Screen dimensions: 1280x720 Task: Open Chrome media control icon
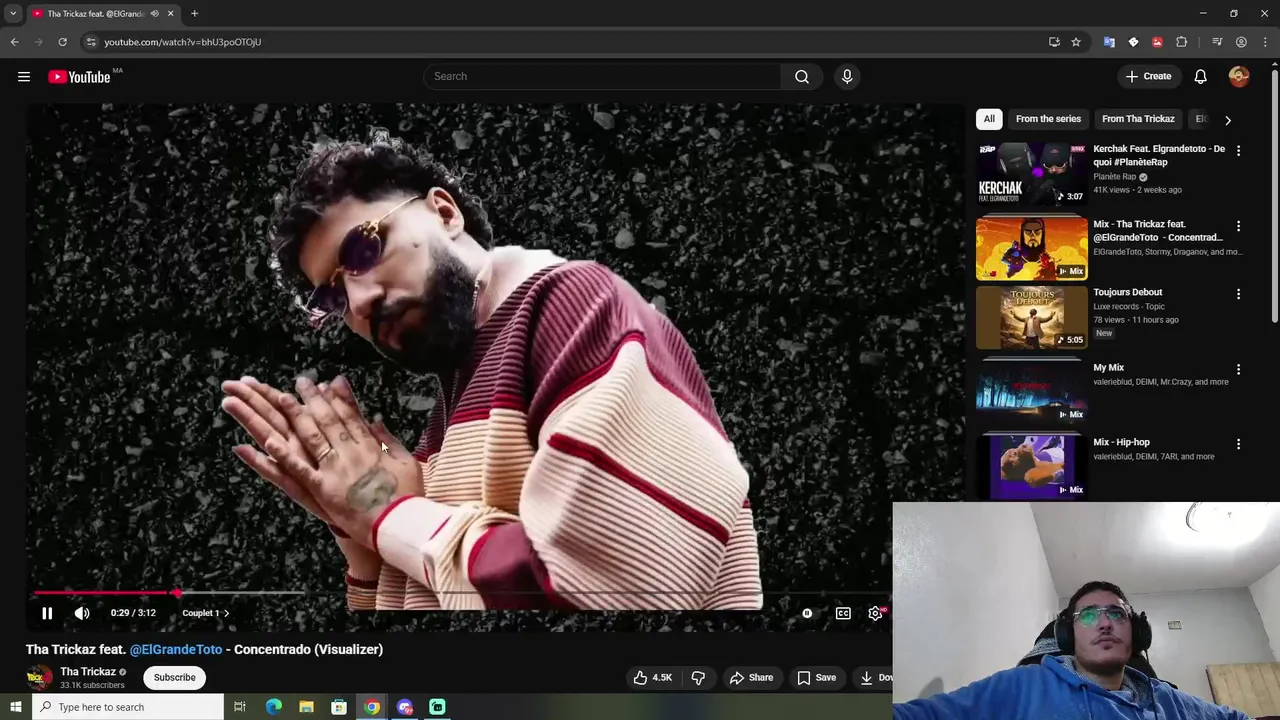tap(1217, 42)
